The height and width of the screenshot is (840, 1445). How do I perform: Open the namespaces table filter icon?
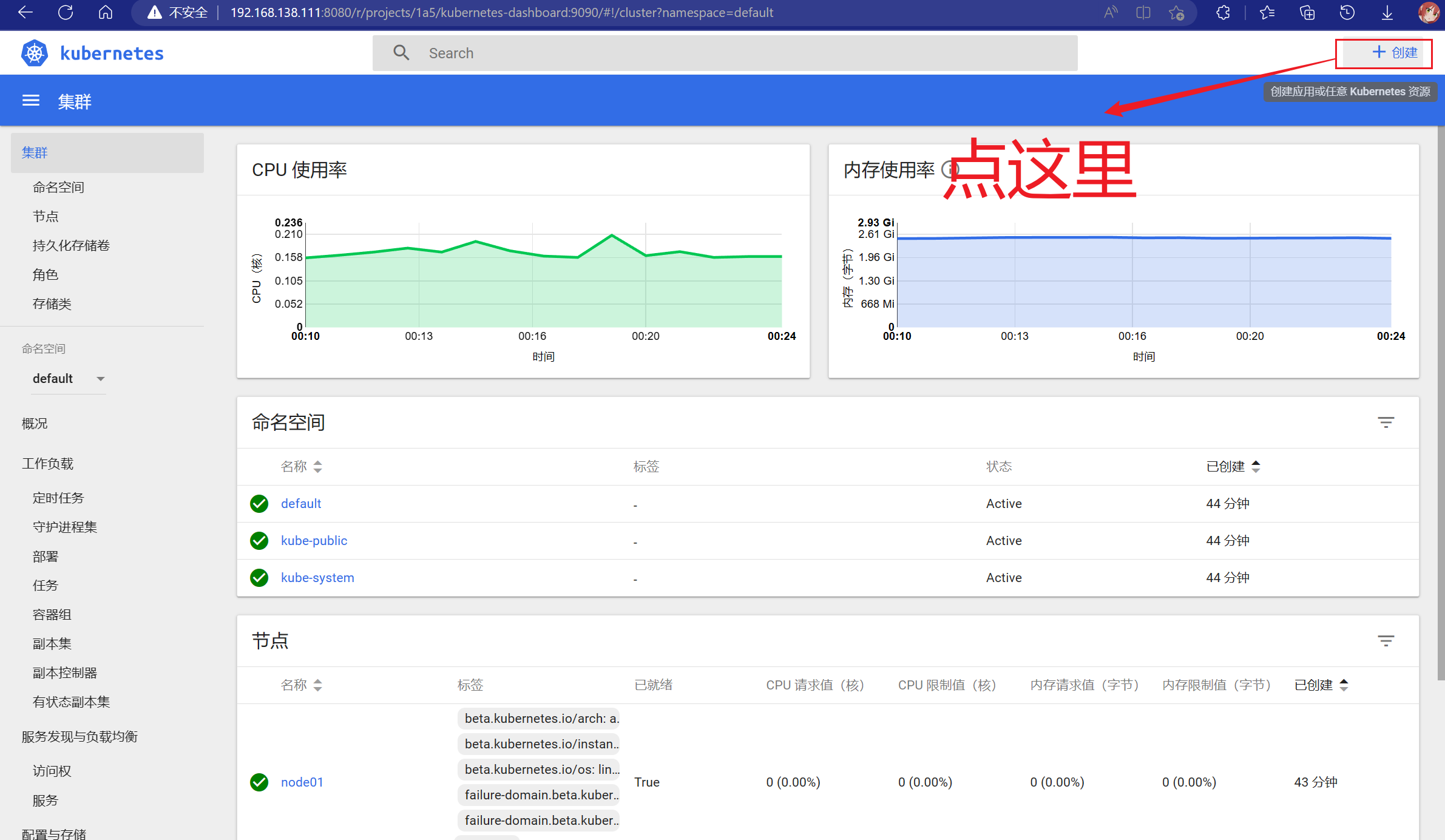(x=1386, y=422)
